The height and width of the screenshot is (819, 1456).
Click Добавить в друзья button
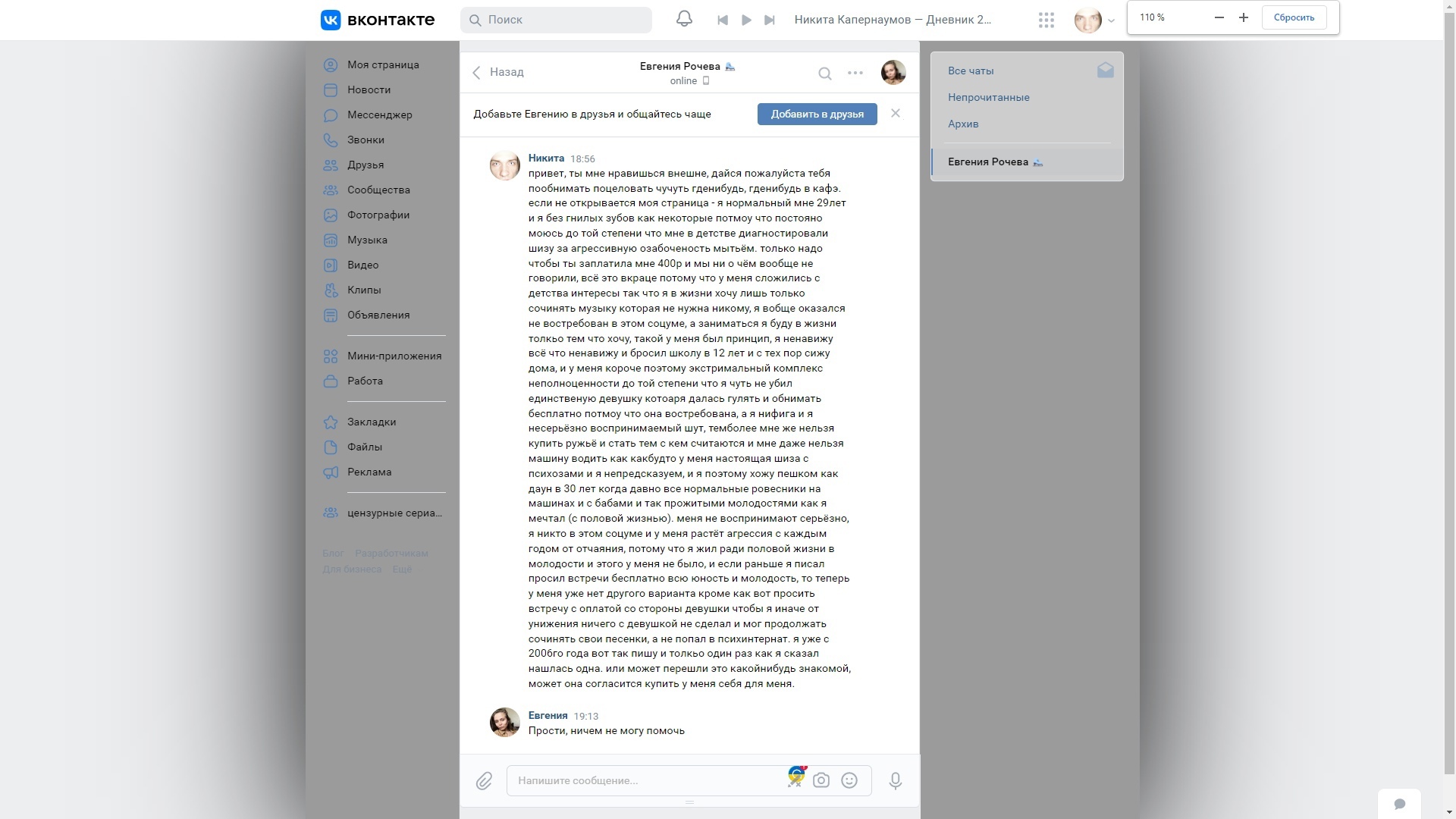pyautogui.click(x=817, y=114)
